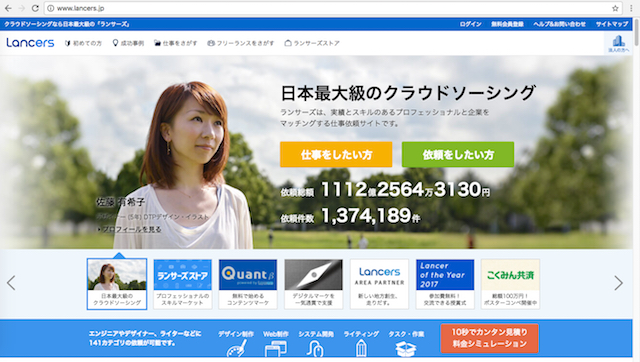Image resolution: width=640 pixels, height=362 pixels.
Task: Select デジタルマーケ compass thumbnail
Action: [x=313, y=284]
